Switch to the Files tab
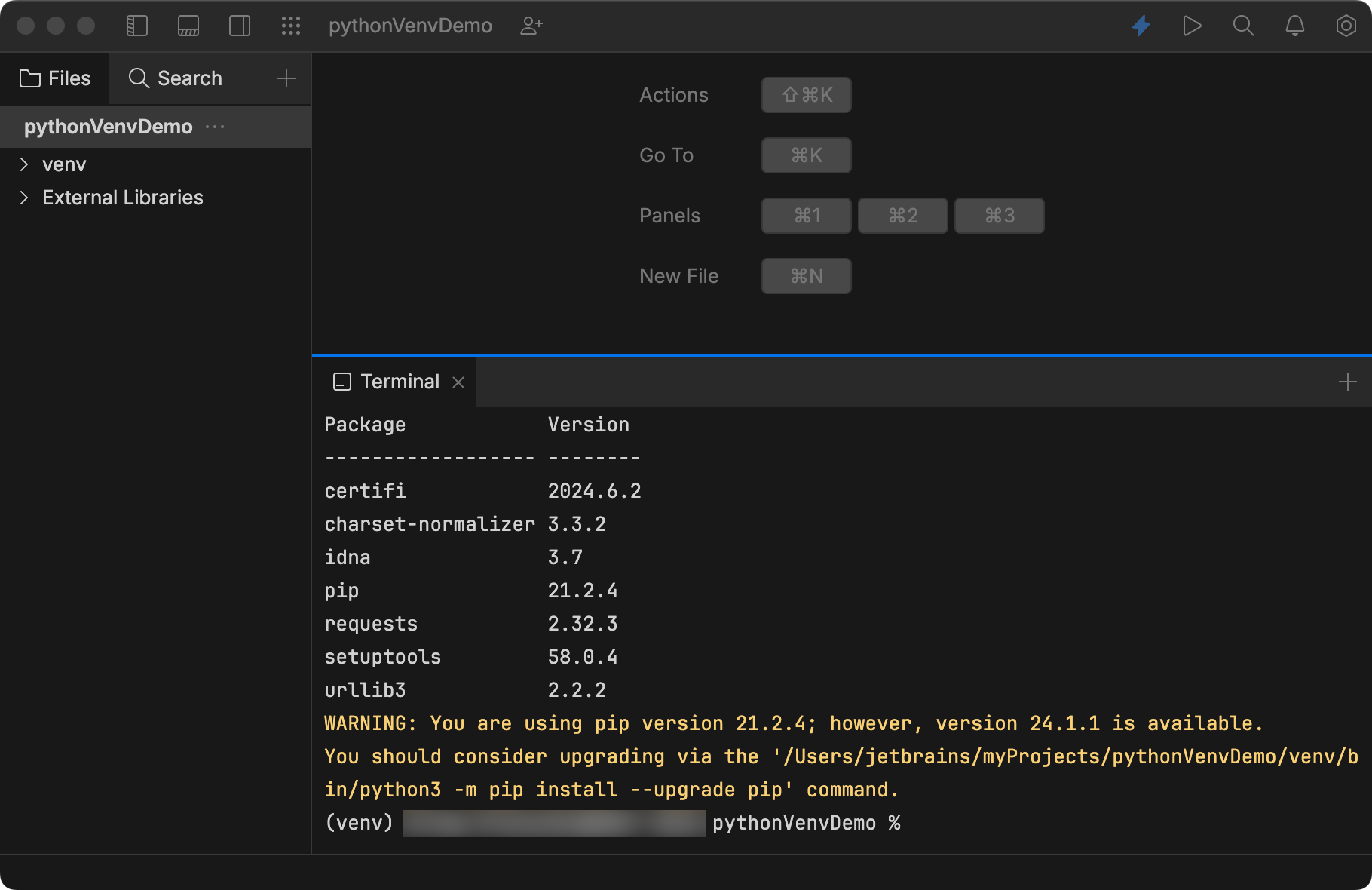Screen dimensions: 1372x890 pyautogui.click(x=55, y=78)
